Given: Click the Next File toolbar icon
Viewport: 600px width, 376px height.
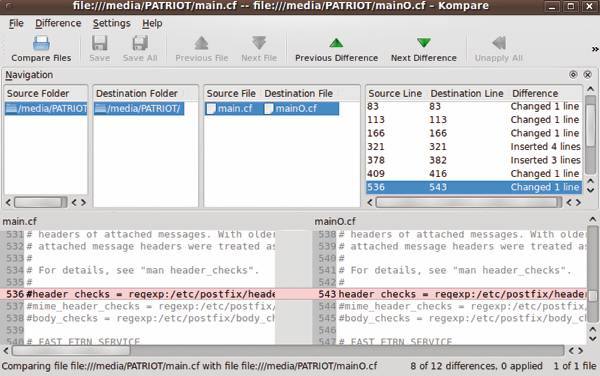Looking at the screenshot, I should point(259,43).
